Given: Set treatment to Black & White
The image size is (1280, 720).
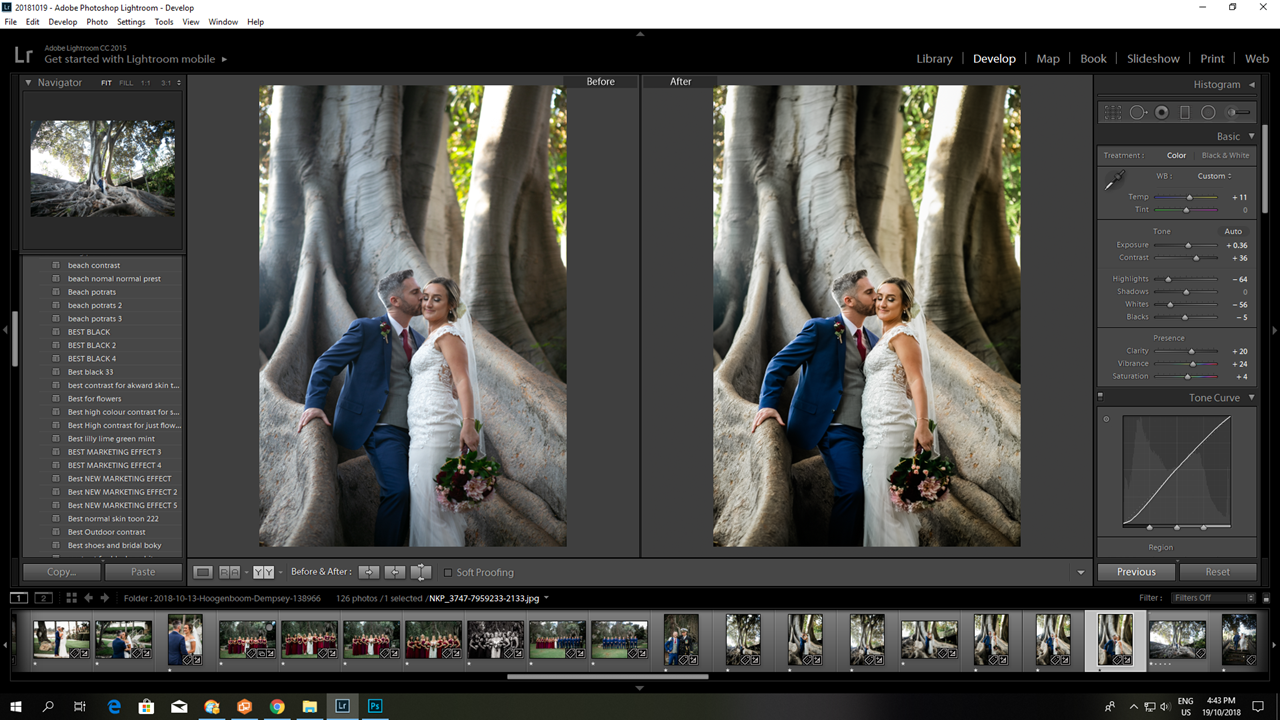Looking at the screenshot, I should tap(1225, 155).
